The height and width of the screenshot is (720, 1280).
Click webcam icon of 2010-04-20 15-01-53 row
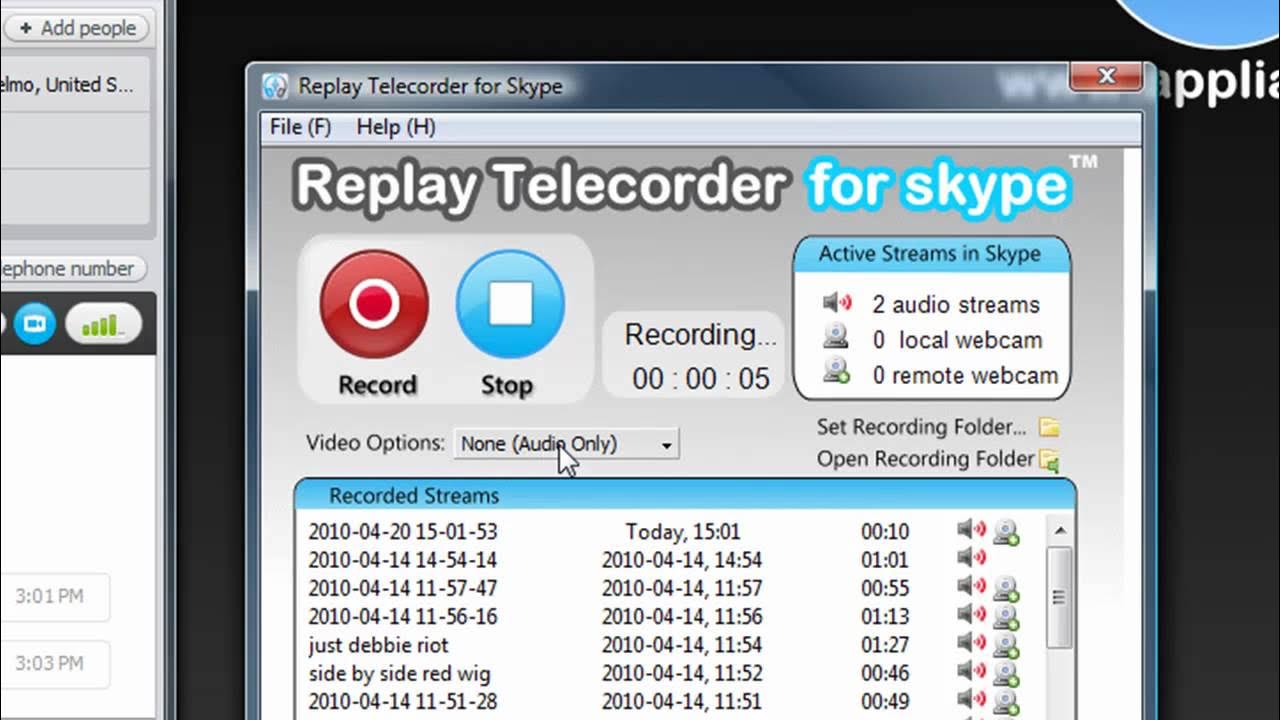coord(1006,533)
